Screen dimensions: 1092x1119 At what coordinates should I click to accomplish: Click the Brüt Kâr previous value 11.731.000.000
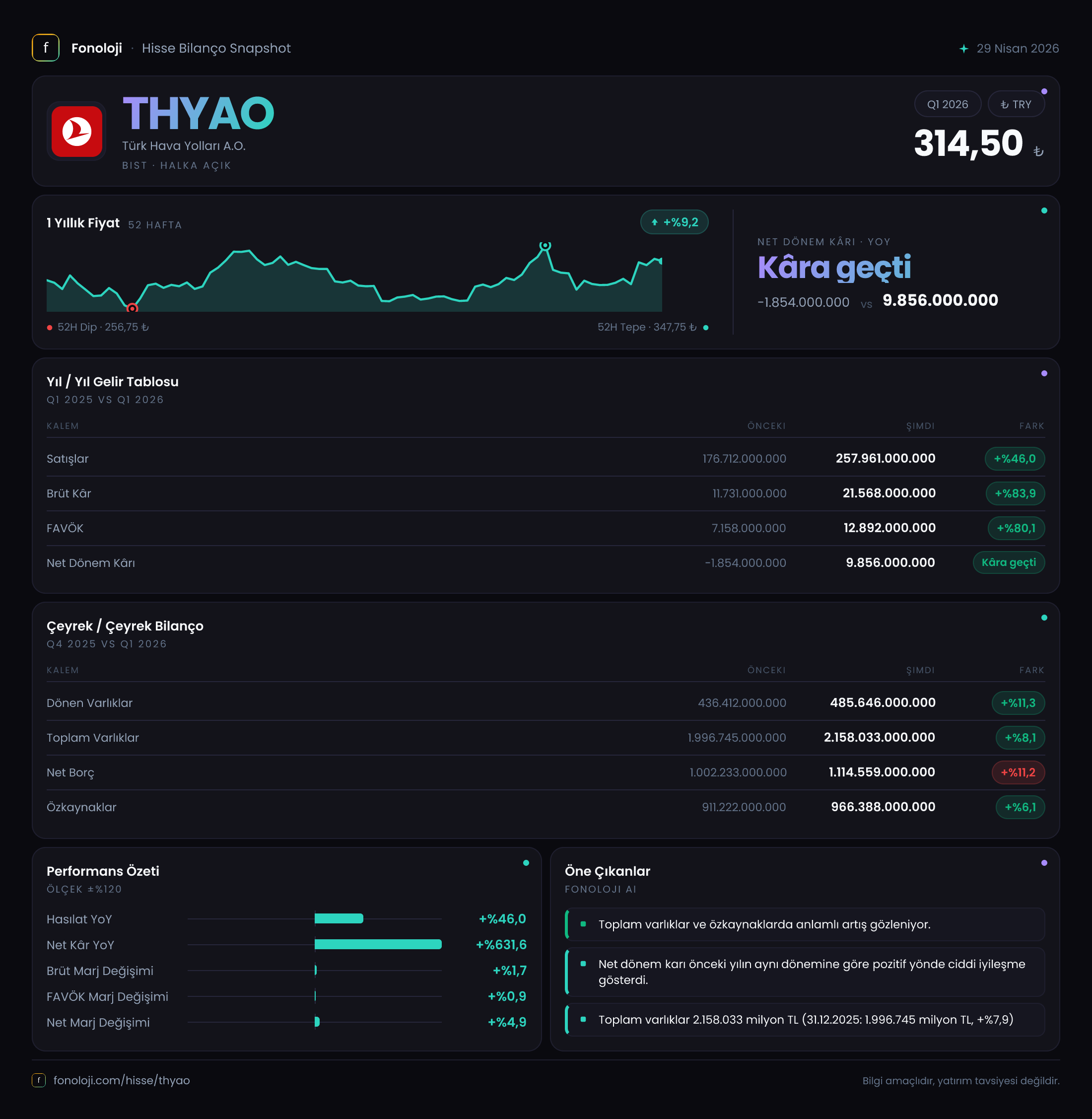(x=749, y=493)
